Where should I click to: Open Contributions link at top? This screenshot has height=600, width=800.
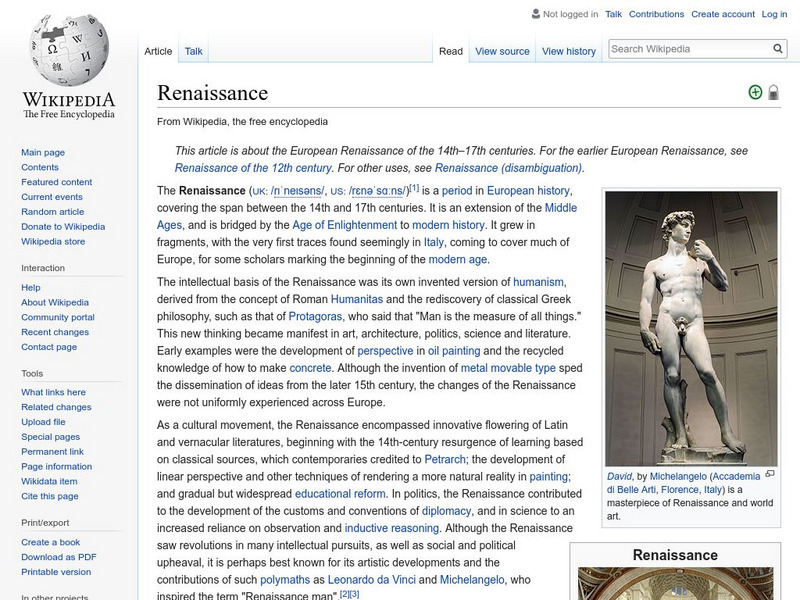pos(656,14)
